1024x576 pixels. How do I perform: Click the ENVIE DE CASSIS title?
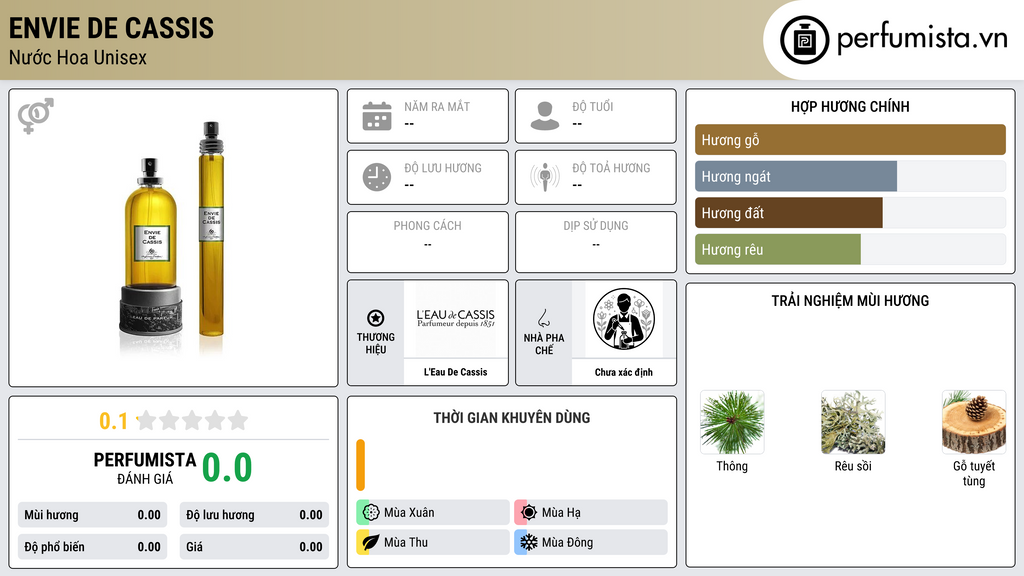click(x=111, y=28)
